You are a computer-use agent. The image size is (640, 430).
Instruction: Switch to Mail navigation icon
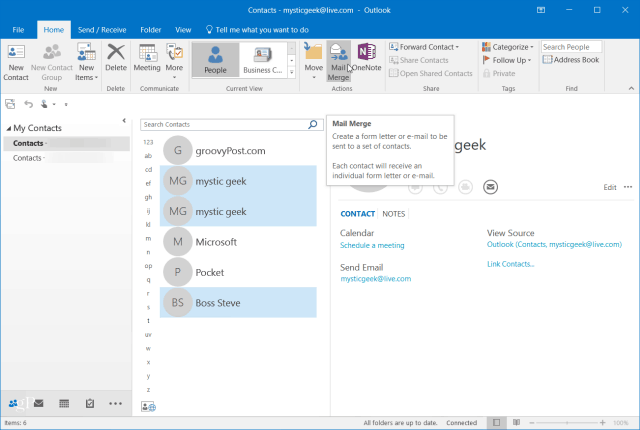click(39, 403)
